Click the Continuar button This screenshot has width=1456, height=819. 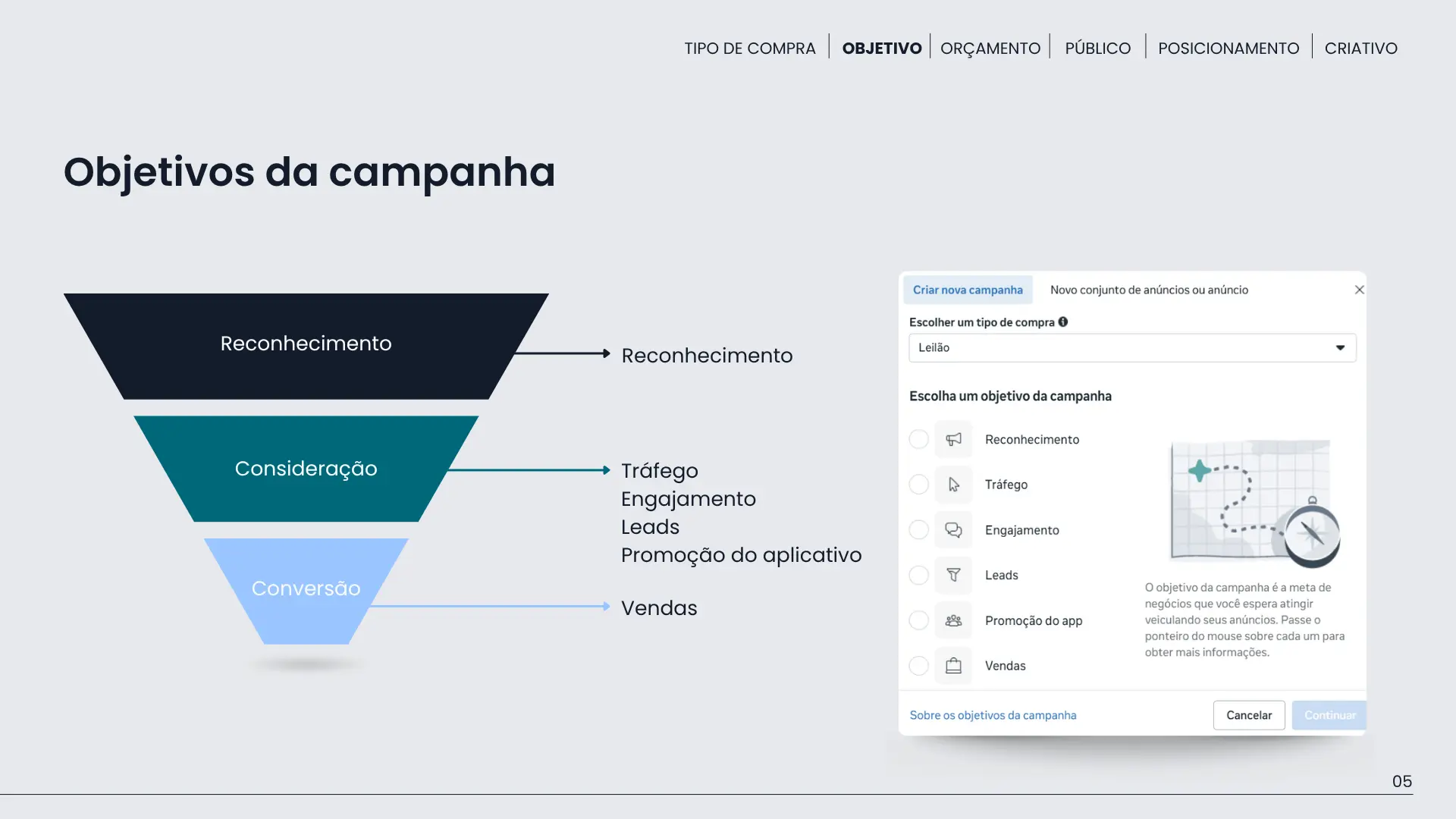tap(1329, 715)
